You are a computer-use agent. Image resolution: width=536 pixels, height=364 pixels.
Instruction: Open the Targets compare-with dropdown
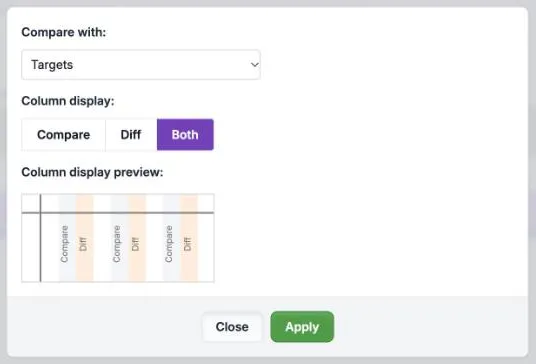[x=141, y=65]
